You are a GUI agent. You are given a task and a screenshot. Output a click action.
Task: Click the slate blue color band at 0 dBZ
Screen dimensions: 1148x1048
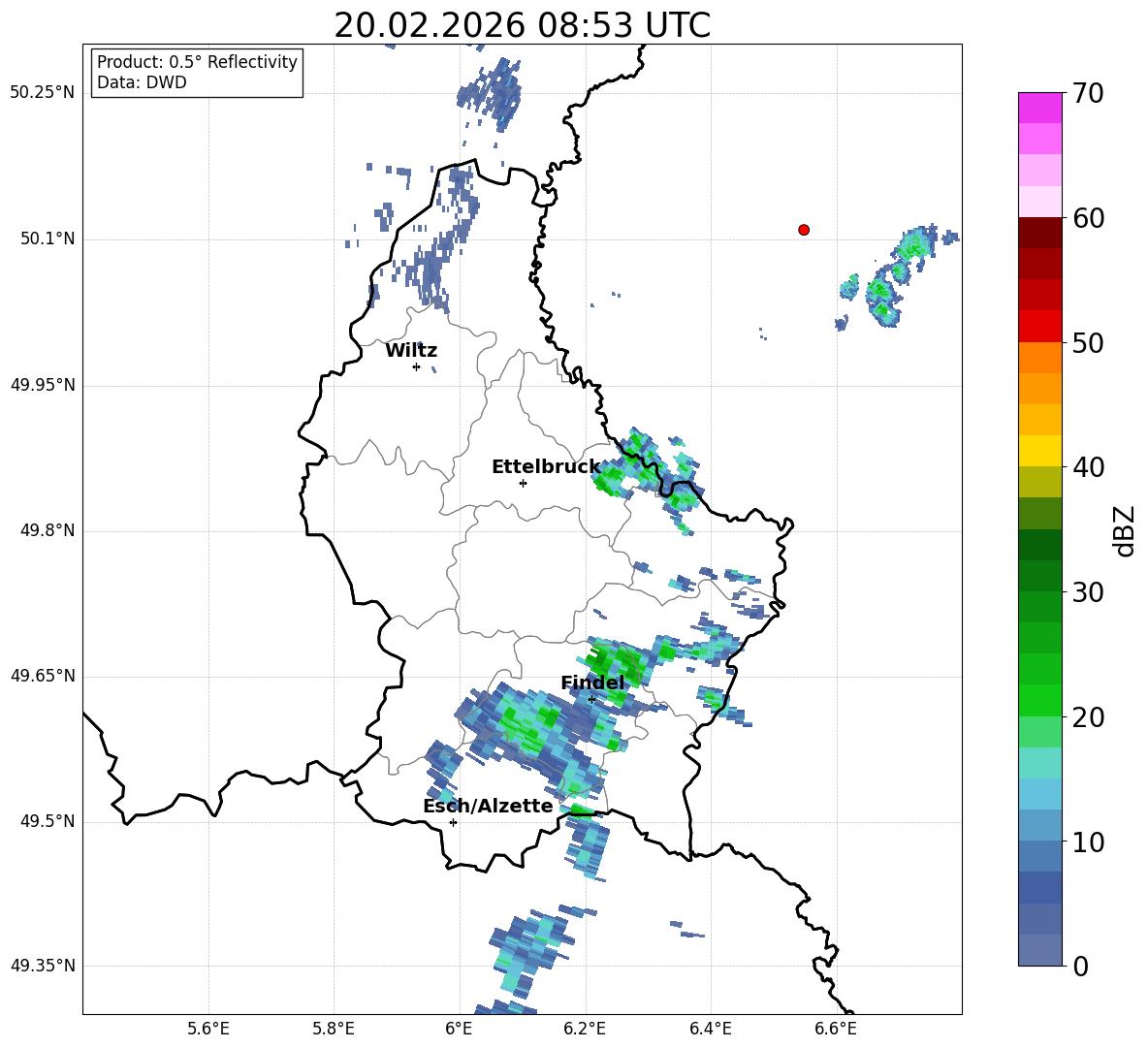pyautogui.click(x=1039, y=950)
